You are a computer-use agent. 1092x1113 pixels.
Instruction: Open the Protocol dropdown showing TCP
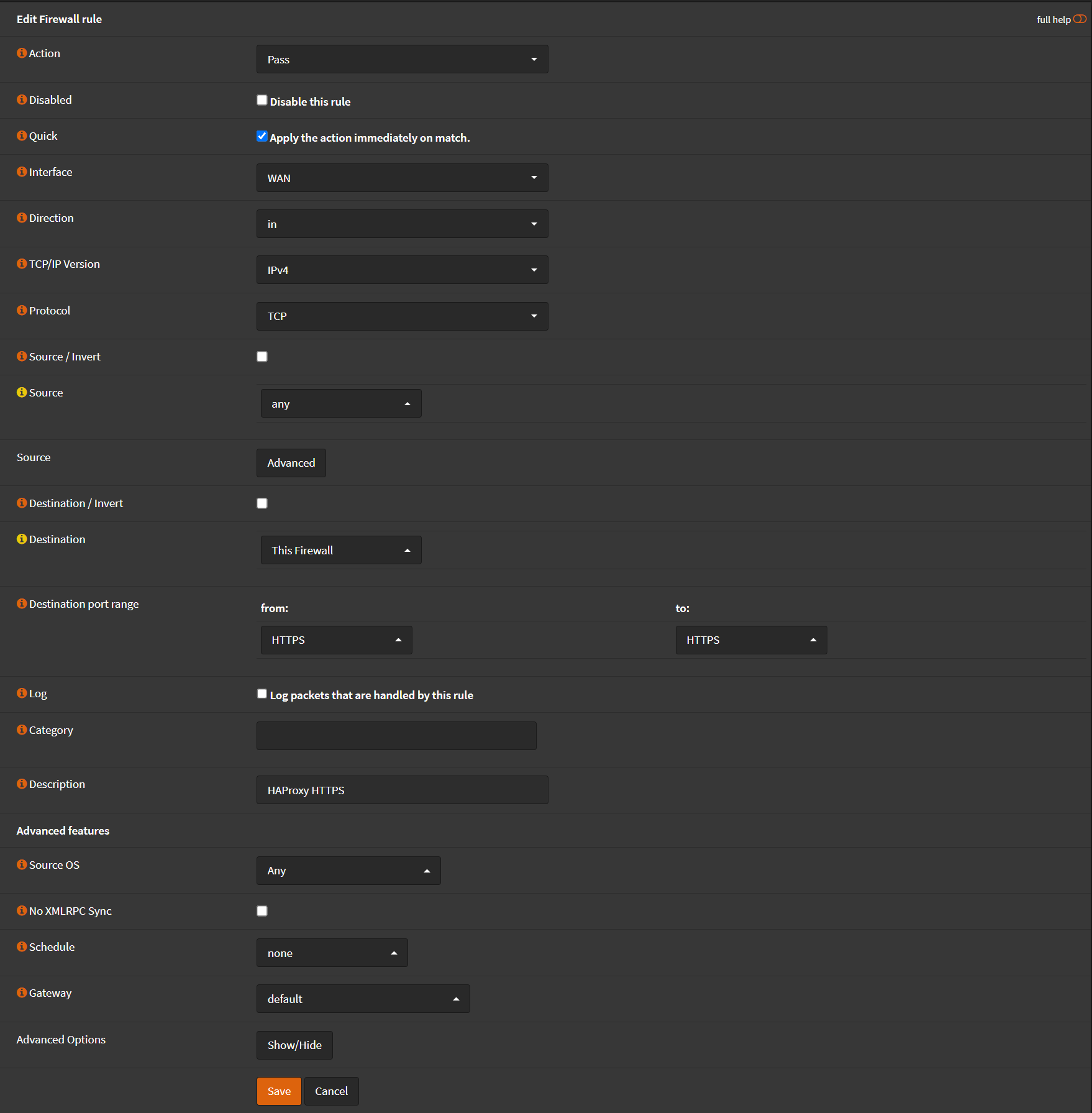point(402,316)
